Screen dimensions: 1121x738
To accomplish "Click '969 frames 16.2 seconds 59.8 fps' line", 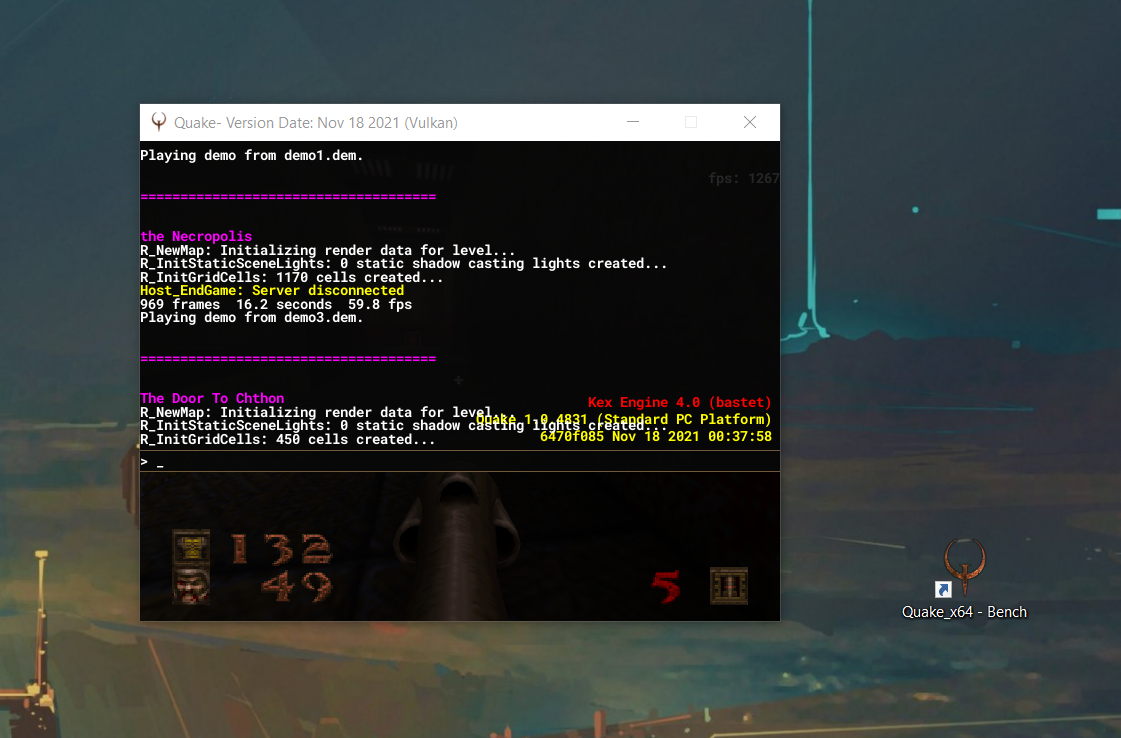I will coord(276,304).
